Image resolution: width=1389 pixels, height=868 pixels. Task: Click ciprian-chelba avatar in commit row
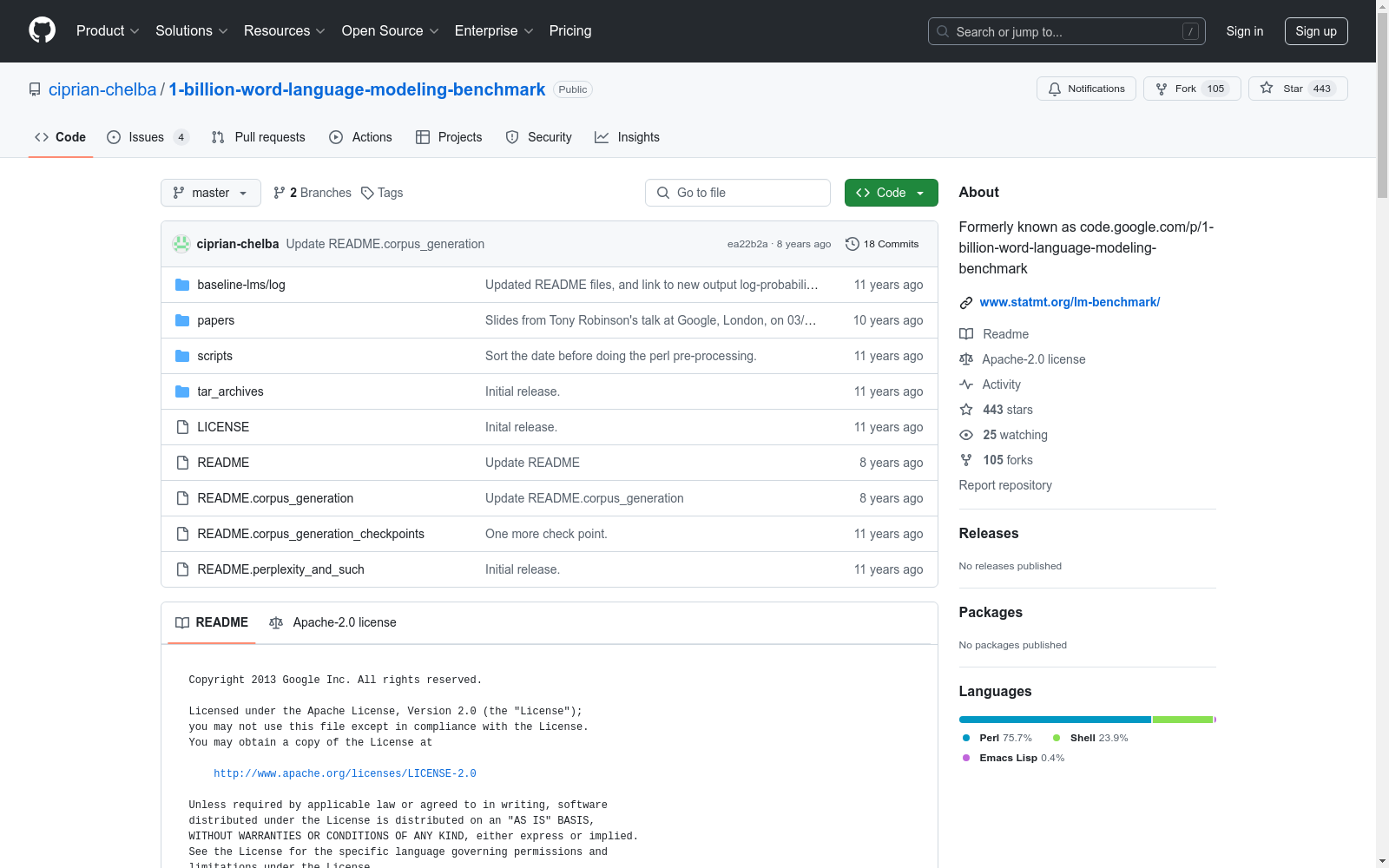[181, 244]
